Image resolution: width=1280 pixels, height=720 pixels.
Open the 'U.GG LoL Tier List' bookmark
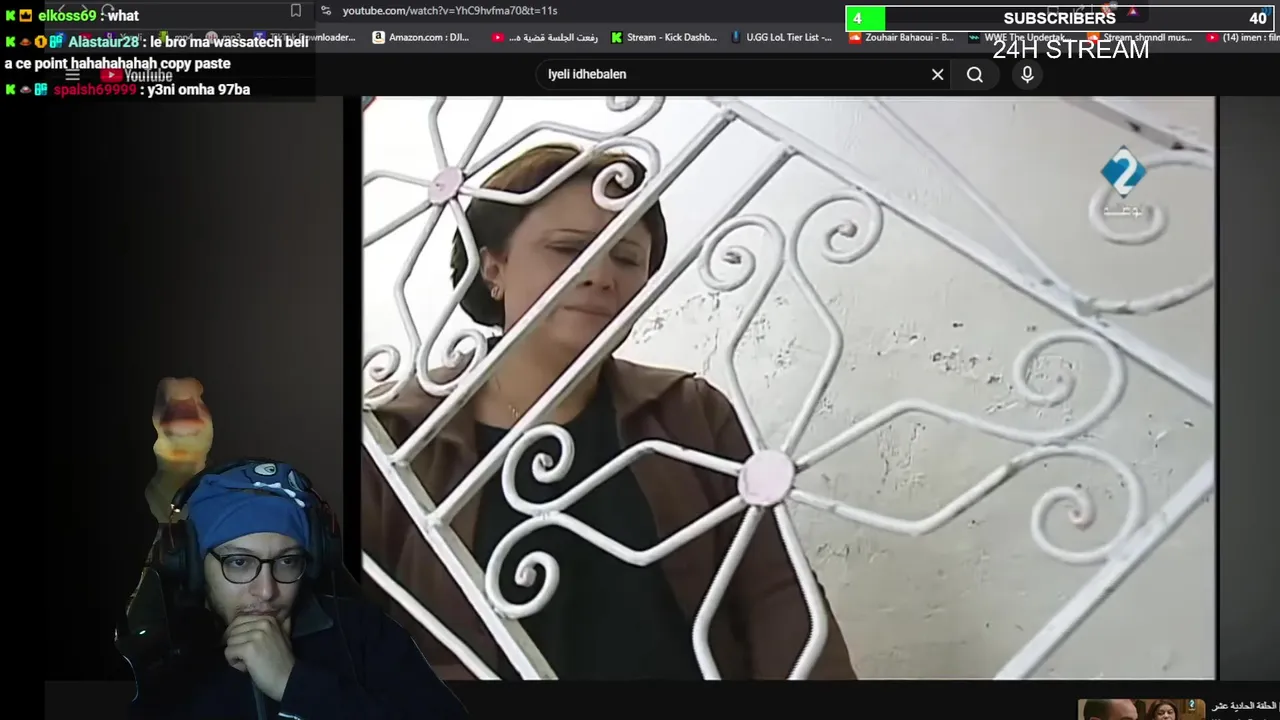[x=782, y=37]
